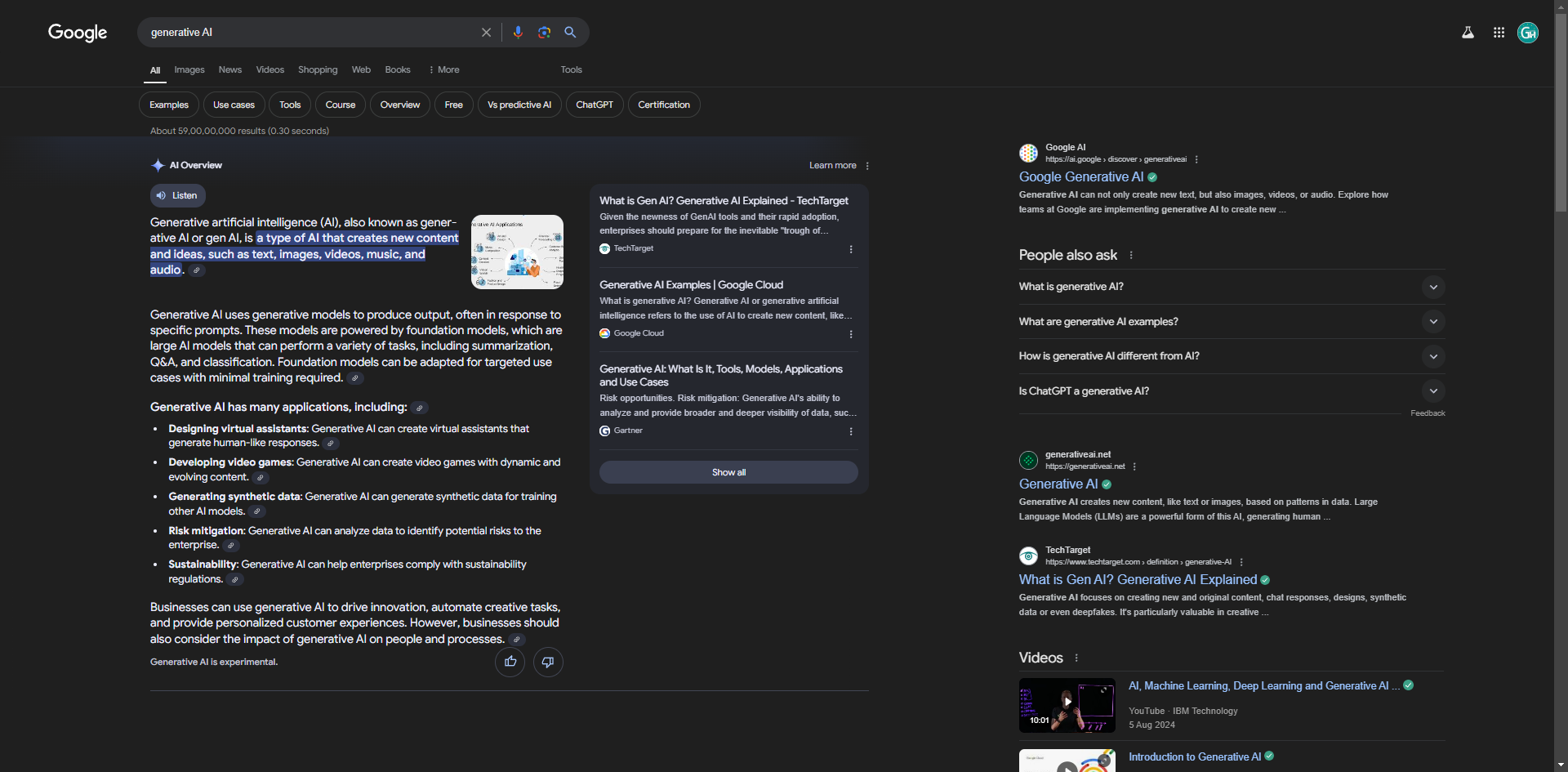This screenshot has width=1568, height=772.
Task: Open options for TechTarget search result
Action: pos(1241,562)
